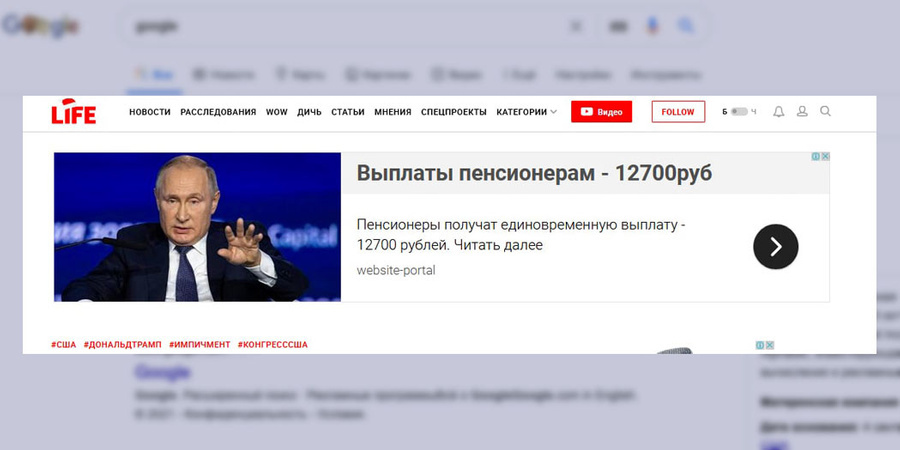Toggle the Б/Ч theme switch

[739, 112]
